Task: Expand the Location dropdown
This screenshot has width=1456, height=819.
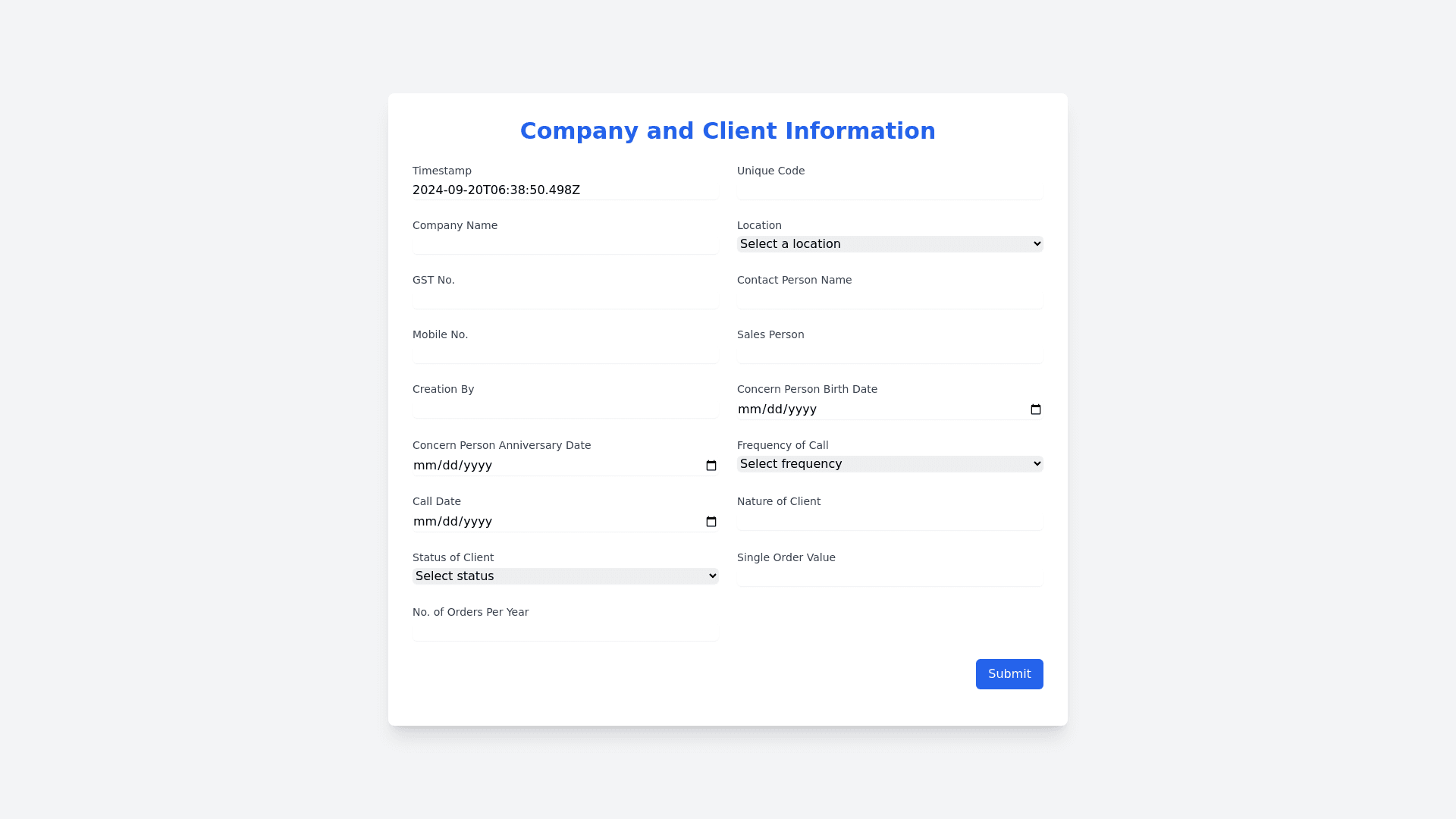Action: (890, 244)
